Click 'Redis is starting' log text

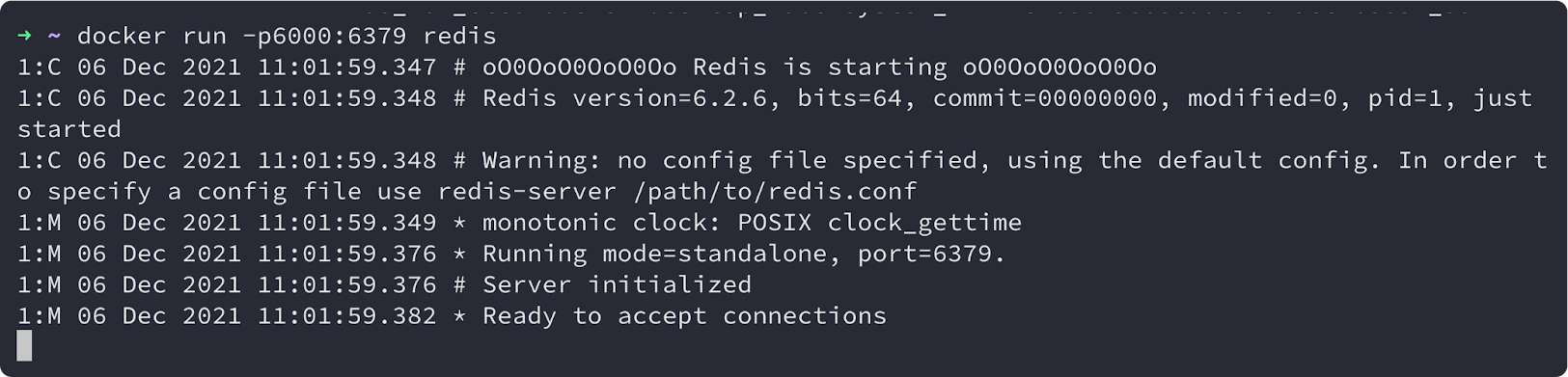pos(820,67)
